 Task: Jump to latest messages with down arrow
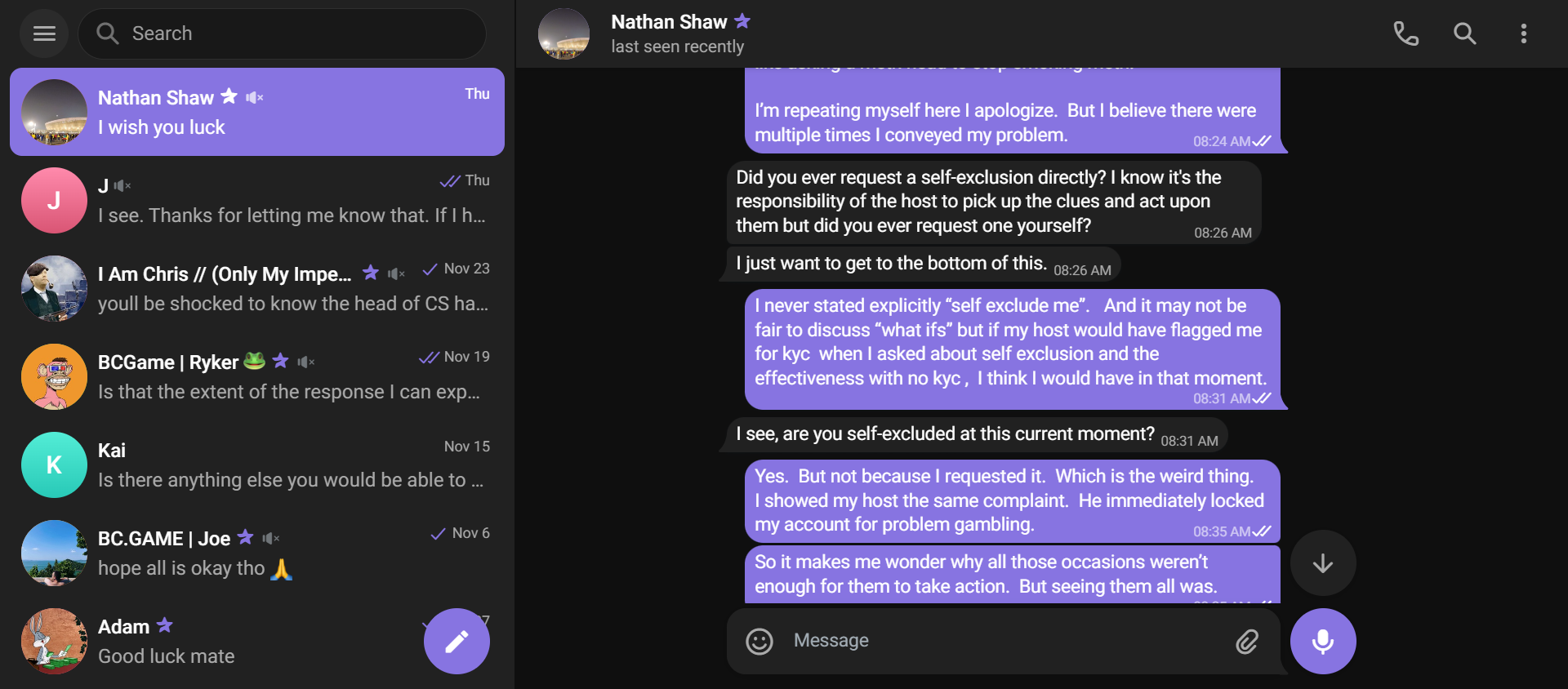pyautogui.click(x=1323, y=563)
